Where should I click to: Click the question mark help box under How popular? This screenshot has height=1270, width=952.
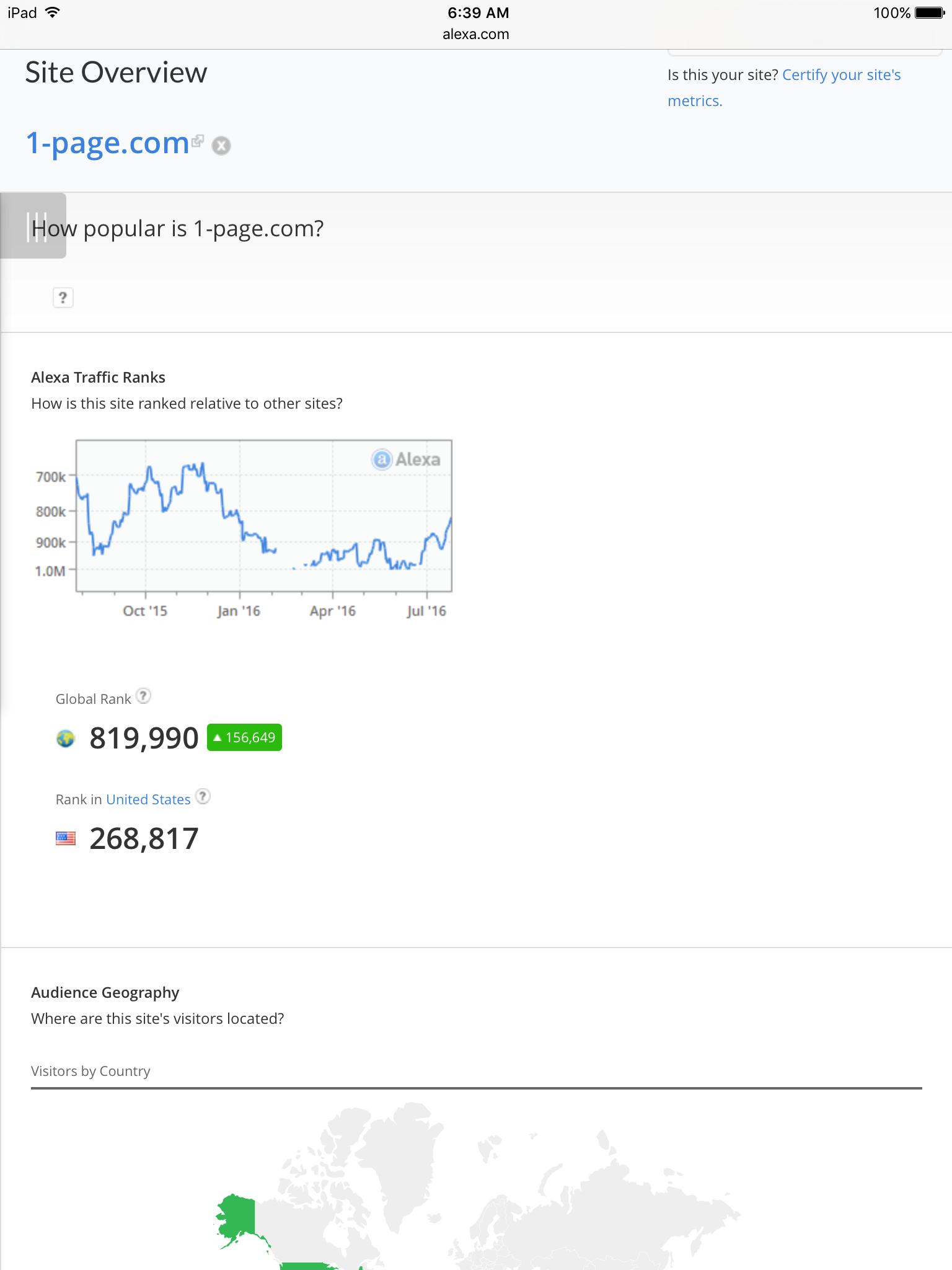pos(63,298)
